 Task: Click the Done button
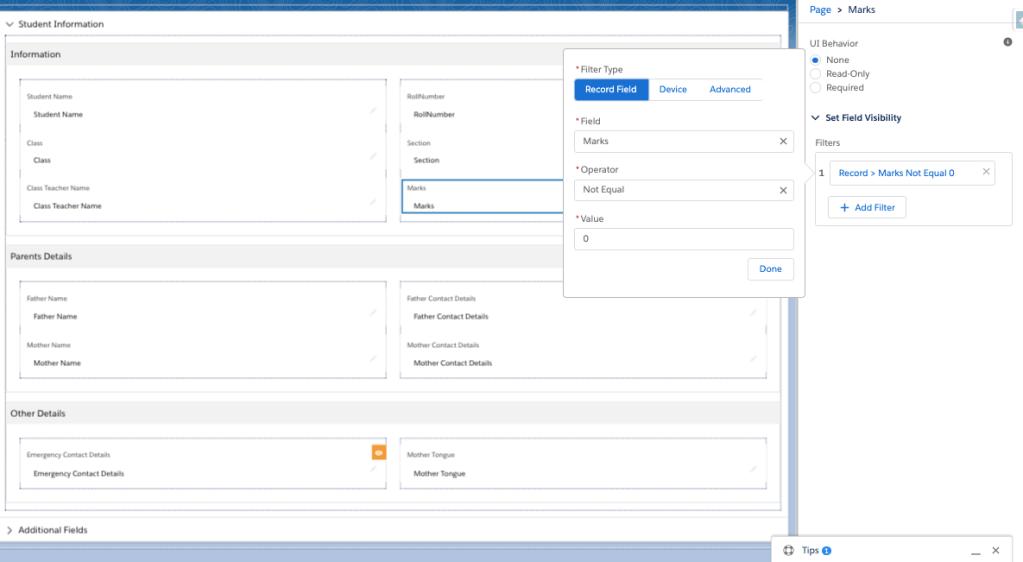click(x=770, y=269)
